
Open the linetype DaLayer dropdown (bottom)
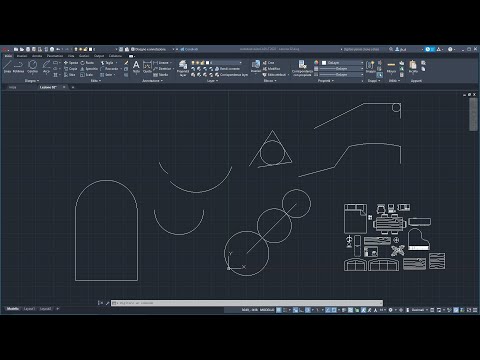(x=341, y=75)
